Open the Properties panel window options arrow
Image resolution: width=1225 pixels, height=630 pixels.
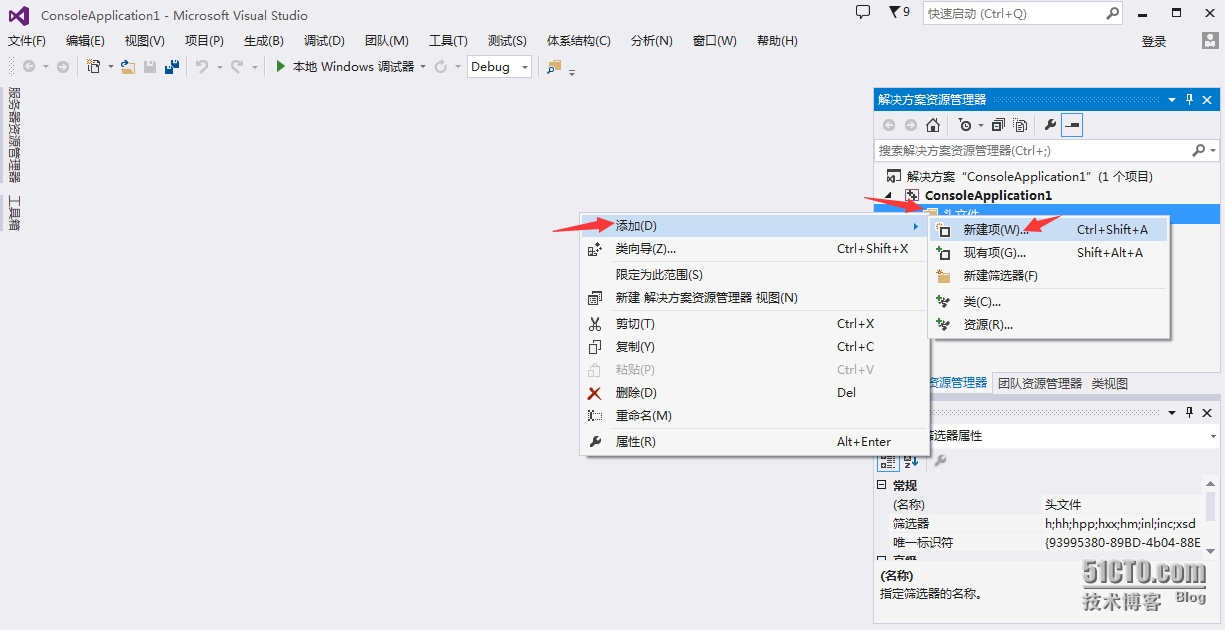point(1172,412)
